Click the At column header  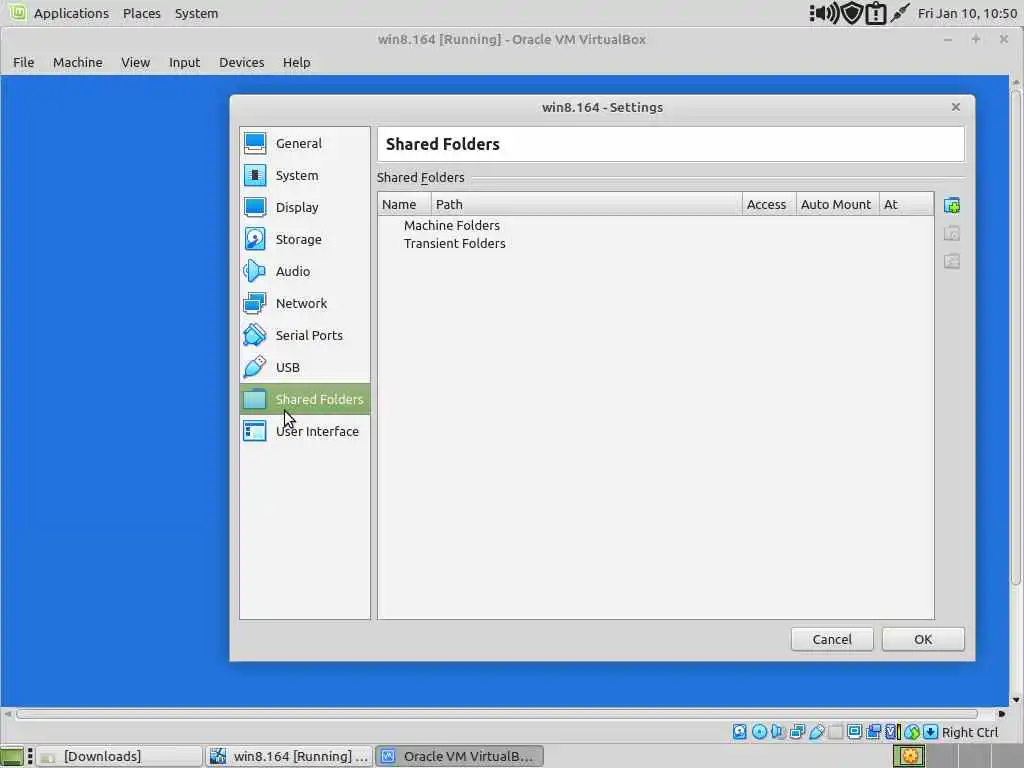(906, 204)
